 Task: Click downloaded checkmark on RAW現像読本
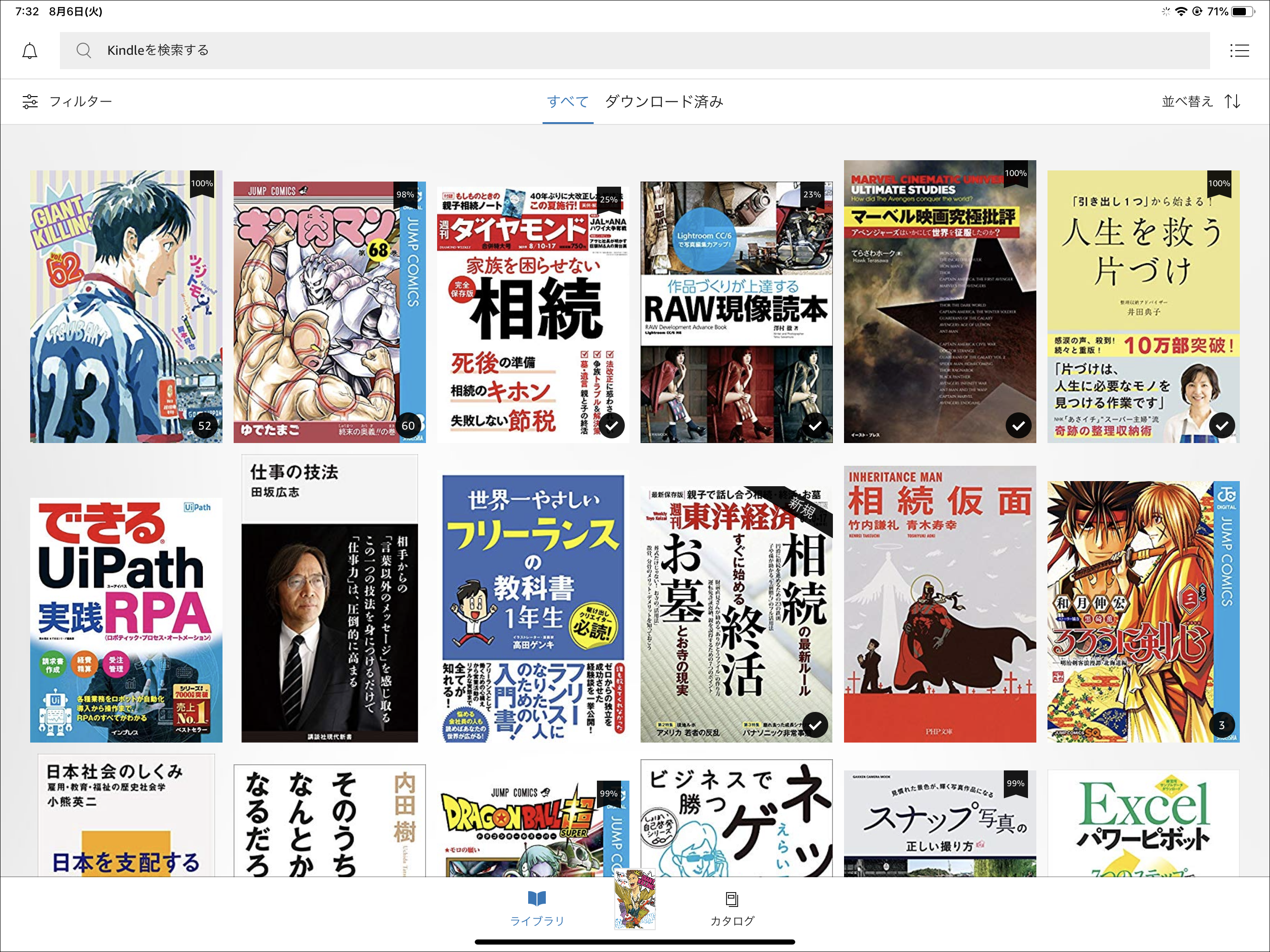815,426
